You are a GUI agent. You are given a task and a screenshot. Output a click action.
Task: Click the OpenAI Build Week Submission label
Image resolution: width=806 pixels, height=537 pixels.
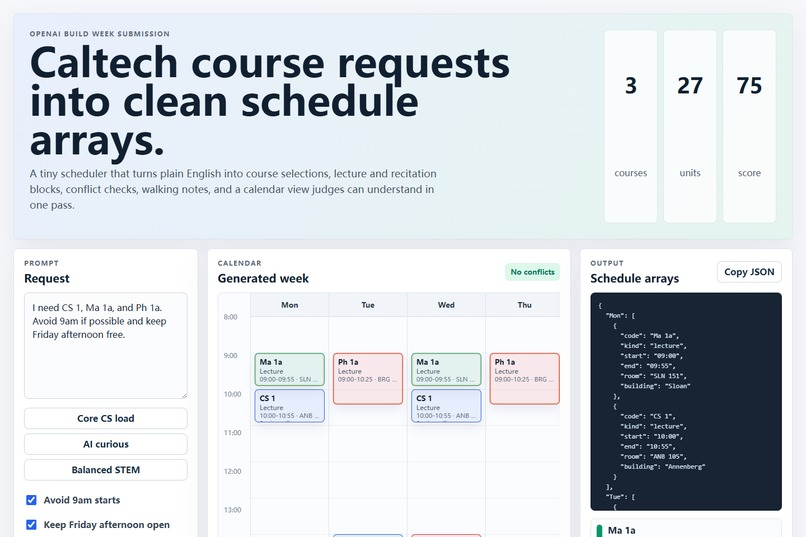[100, 34]
